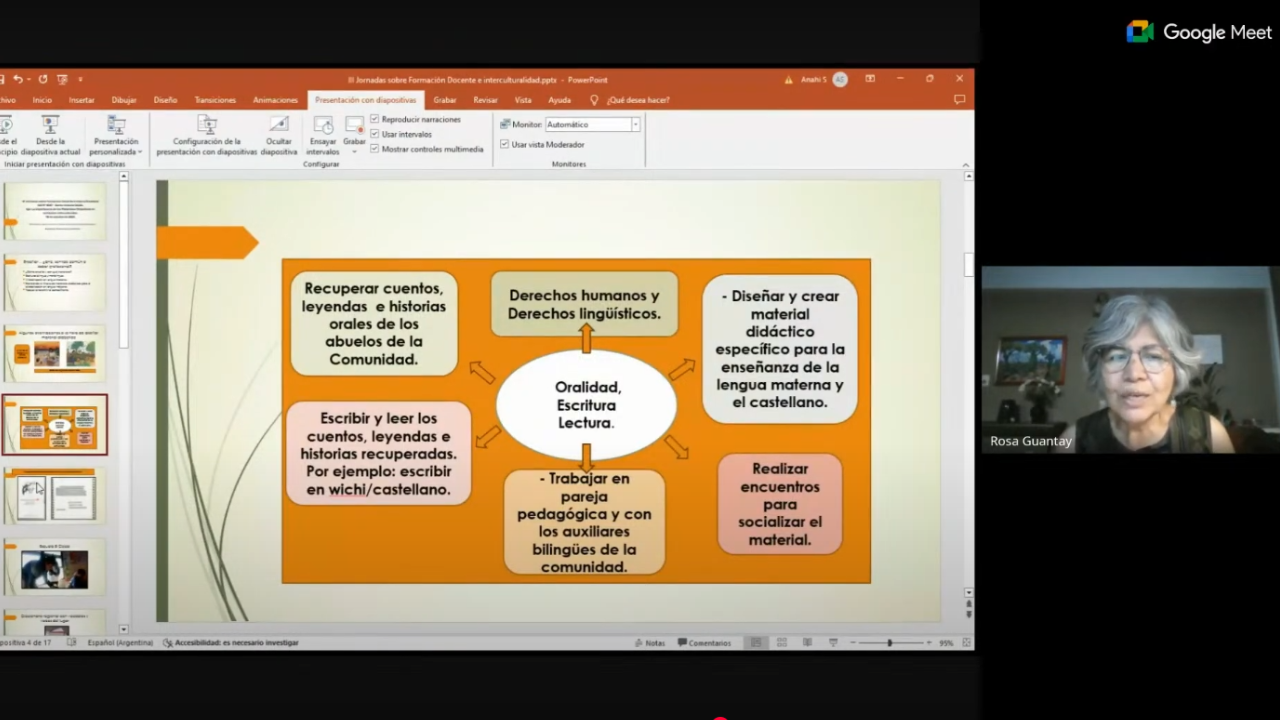
Task: Disable Usar vista Moderador
Action: coord(505,145)
